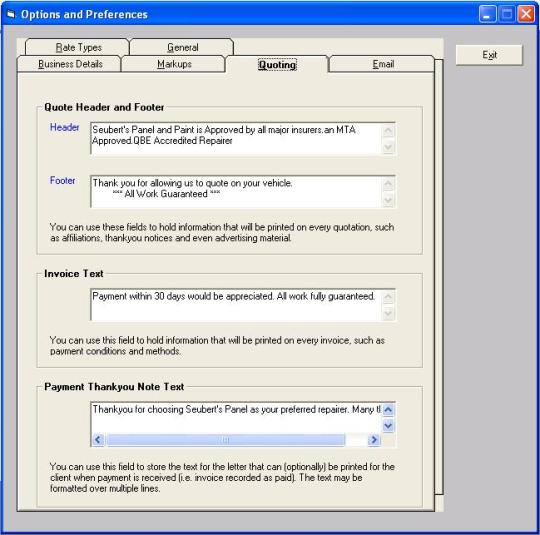Click Invoice Text scroll down arrow
Viewport: 540px width, 535px height.
coord(388,313)
